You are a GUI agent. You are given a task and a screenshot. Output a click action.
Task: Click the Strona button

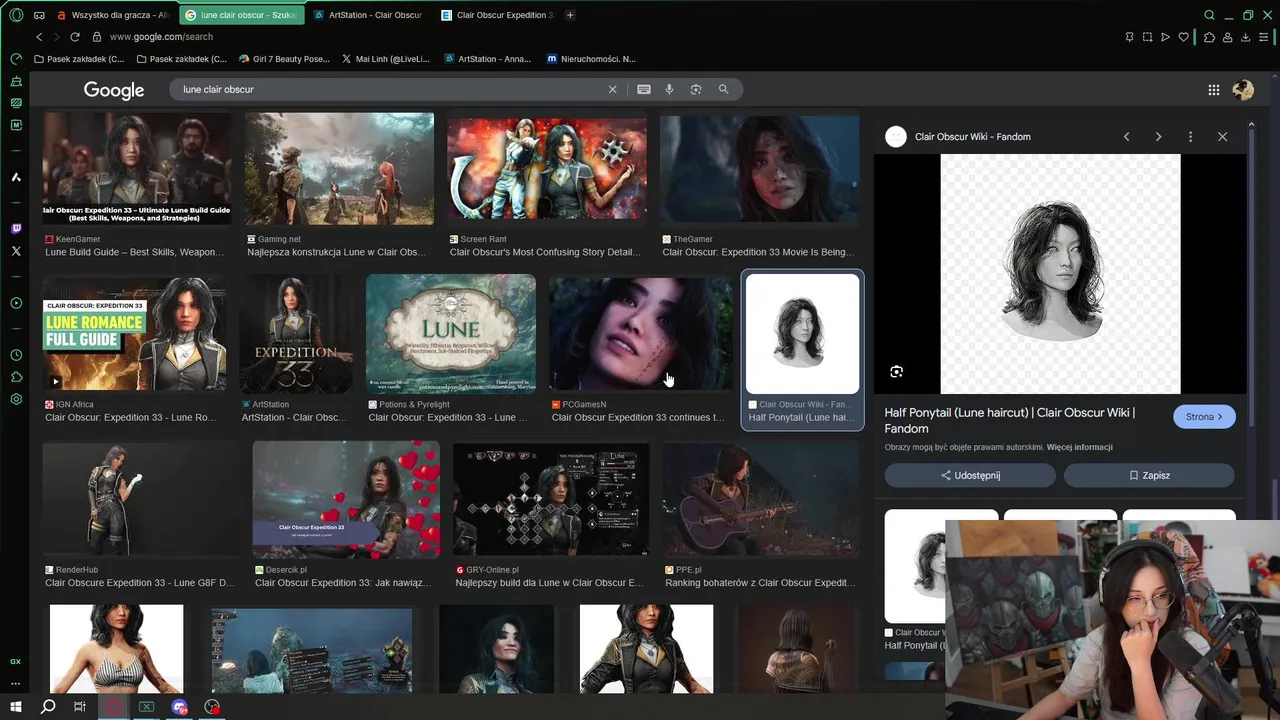(x=1204, y=417)
